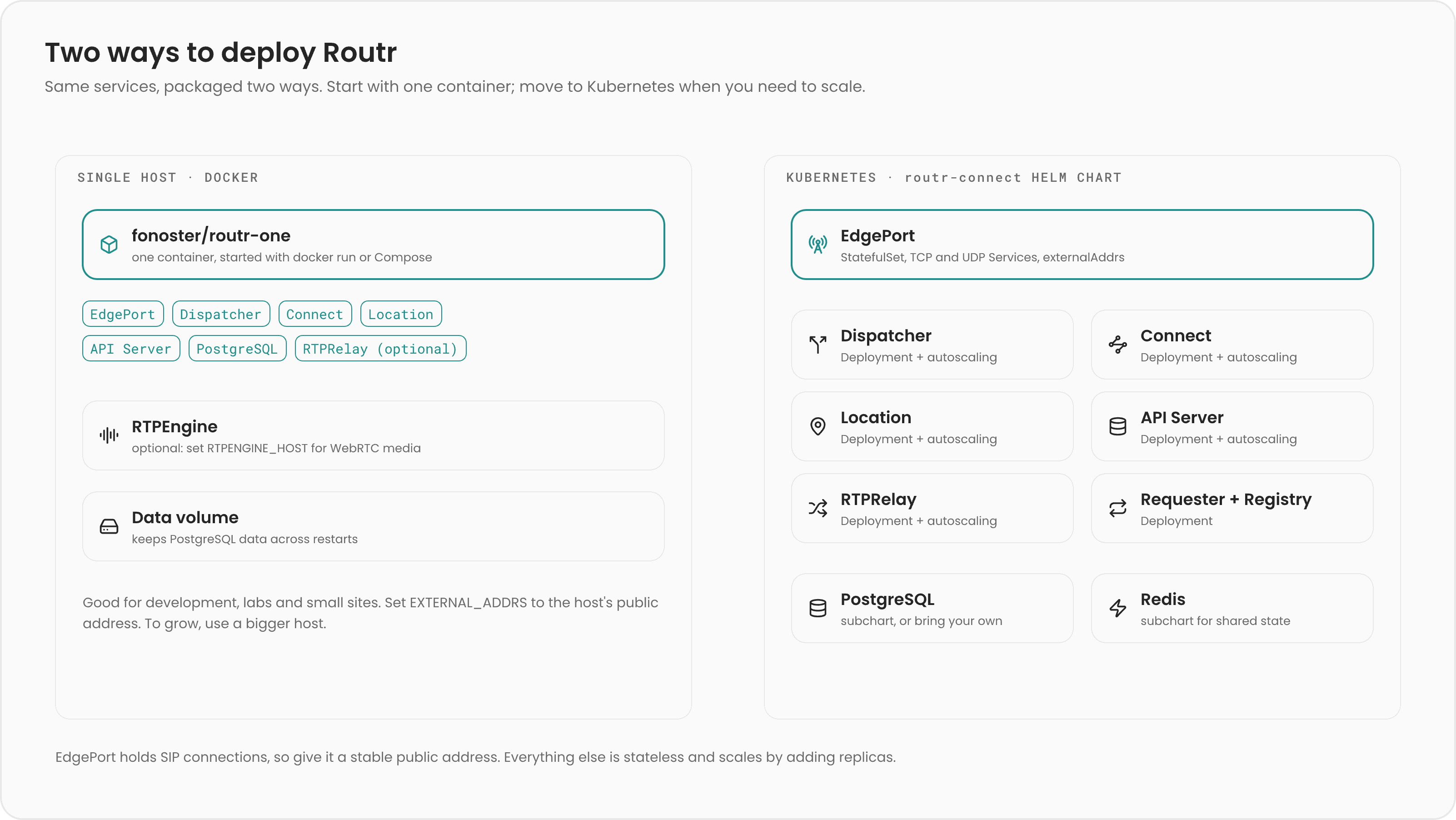Click 'optional: set RTPENGINE_HOST for WebRTC media' text
This screenshot has width=1456, height=820.
coord(276,449)
